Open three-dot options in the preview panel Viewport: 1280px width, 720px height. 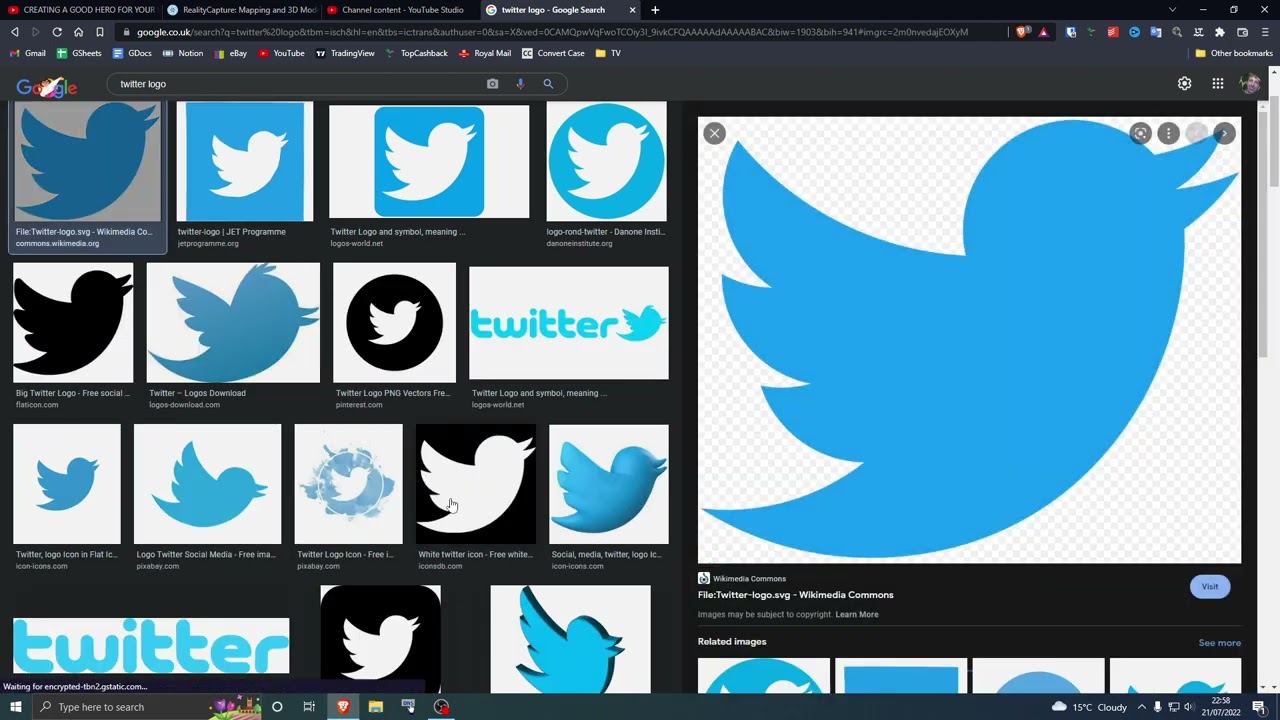click(1168, 133)
